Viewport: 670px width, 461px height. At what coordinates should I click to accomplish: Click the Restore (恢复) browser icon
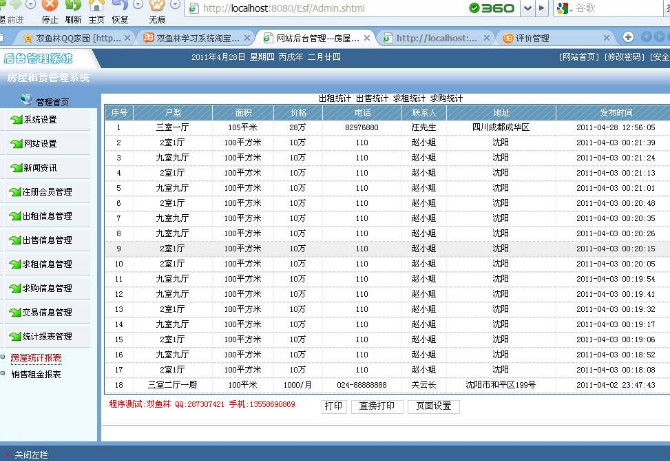pos(120,6)
